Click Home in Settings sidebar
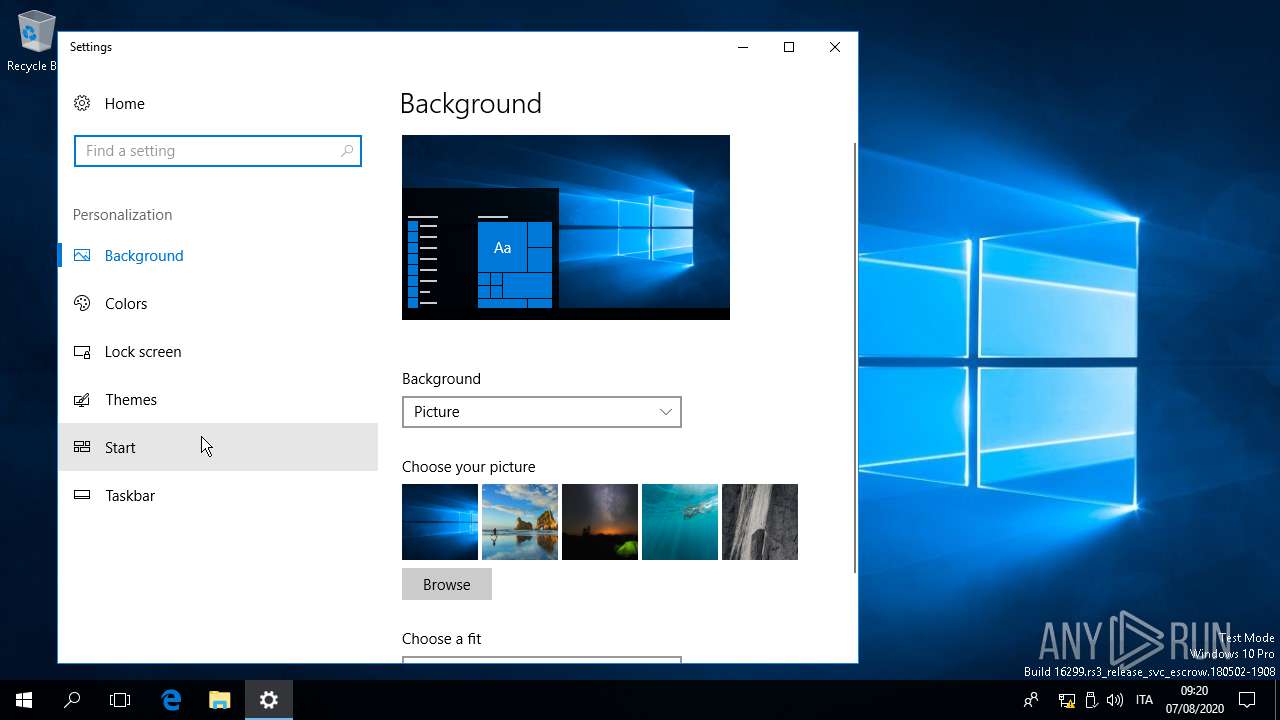Image resolution: width=1280 pixels, height=720 pixels. click(x=218, y=103)
